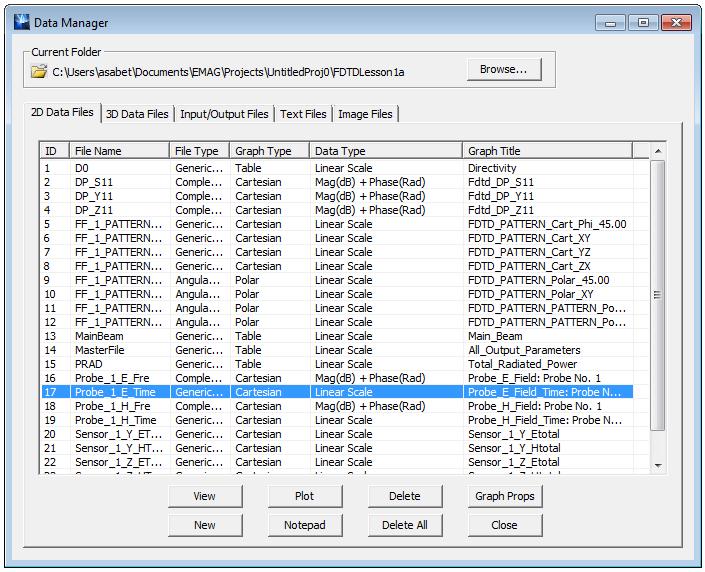Click the Graph Type column header
This screenshot has width=705, height=572.
(x=268, y=151)
